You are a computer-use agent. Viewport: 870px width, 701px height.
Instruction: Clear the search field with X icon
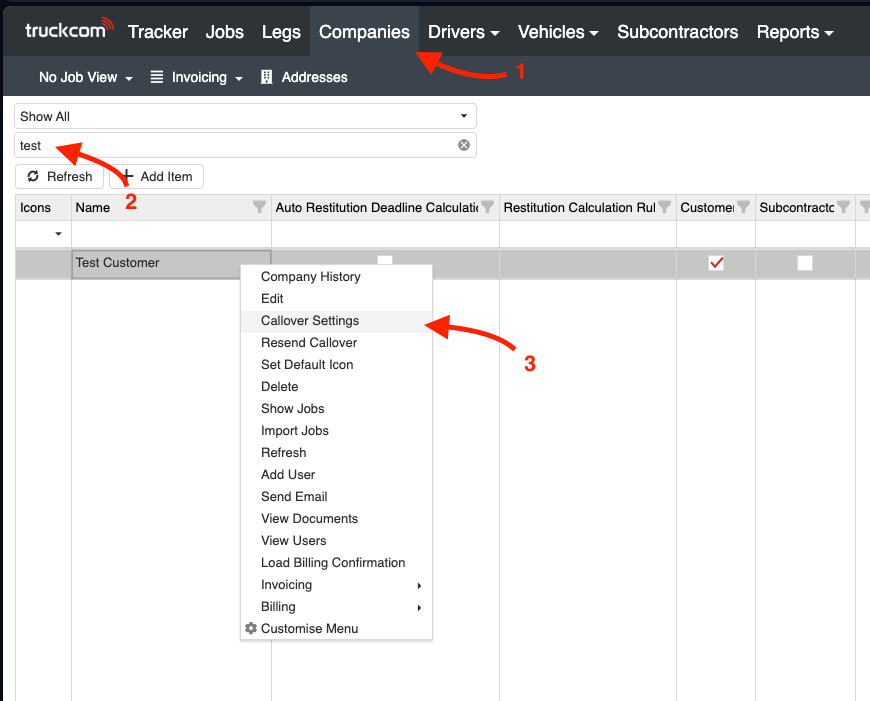(464, 145)
